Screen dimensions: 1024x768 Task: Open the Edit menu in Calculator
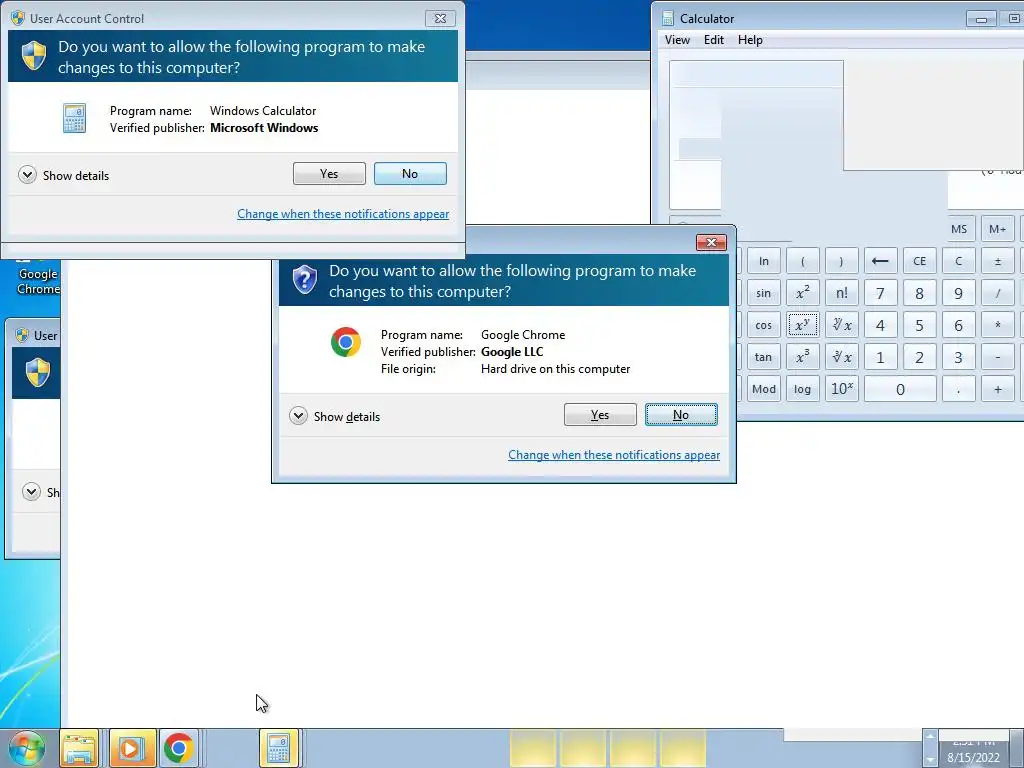coord(714,40)
